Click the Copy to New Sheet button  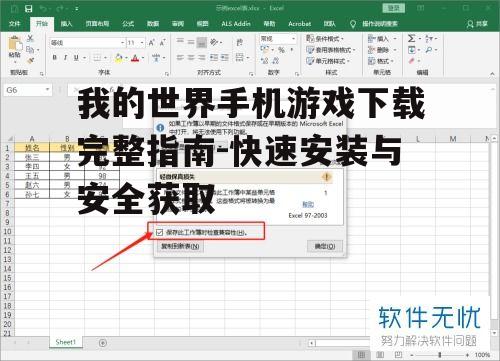[180, 246]
